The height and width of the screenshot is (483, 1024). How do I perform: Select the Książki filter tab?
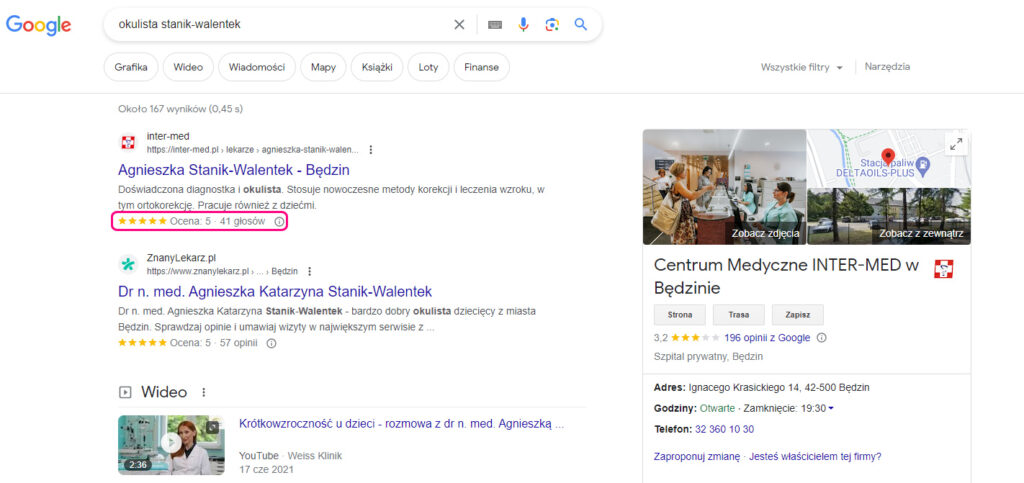377,67
